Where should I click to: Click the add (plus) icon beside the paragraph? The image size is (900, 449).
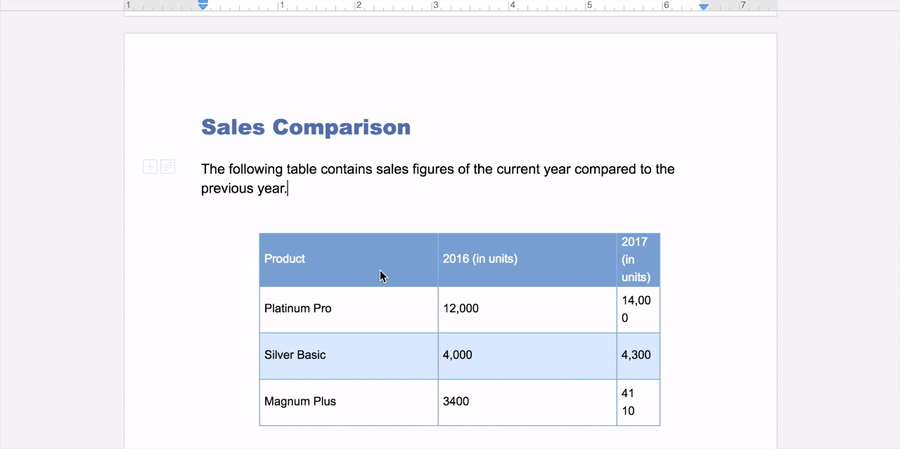[x=149, y=167]
